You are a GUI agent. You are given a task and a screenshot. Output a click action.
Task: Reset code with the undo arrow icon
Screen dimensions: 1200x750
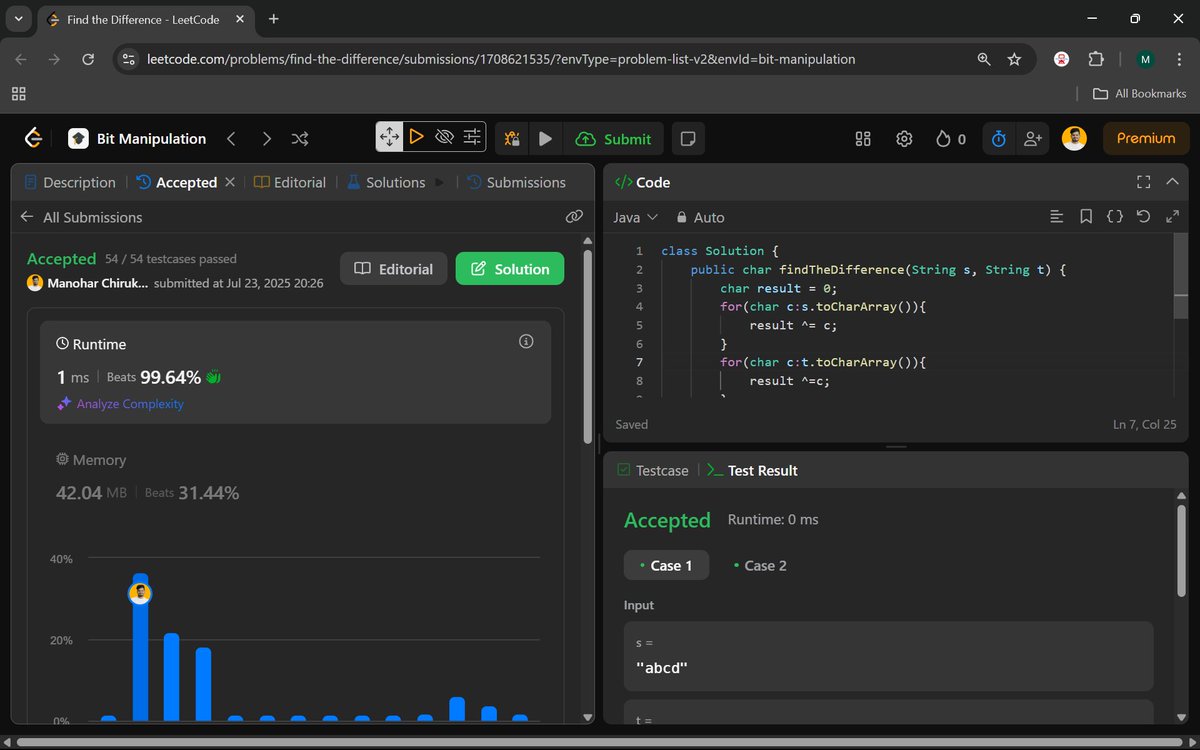1144,216
